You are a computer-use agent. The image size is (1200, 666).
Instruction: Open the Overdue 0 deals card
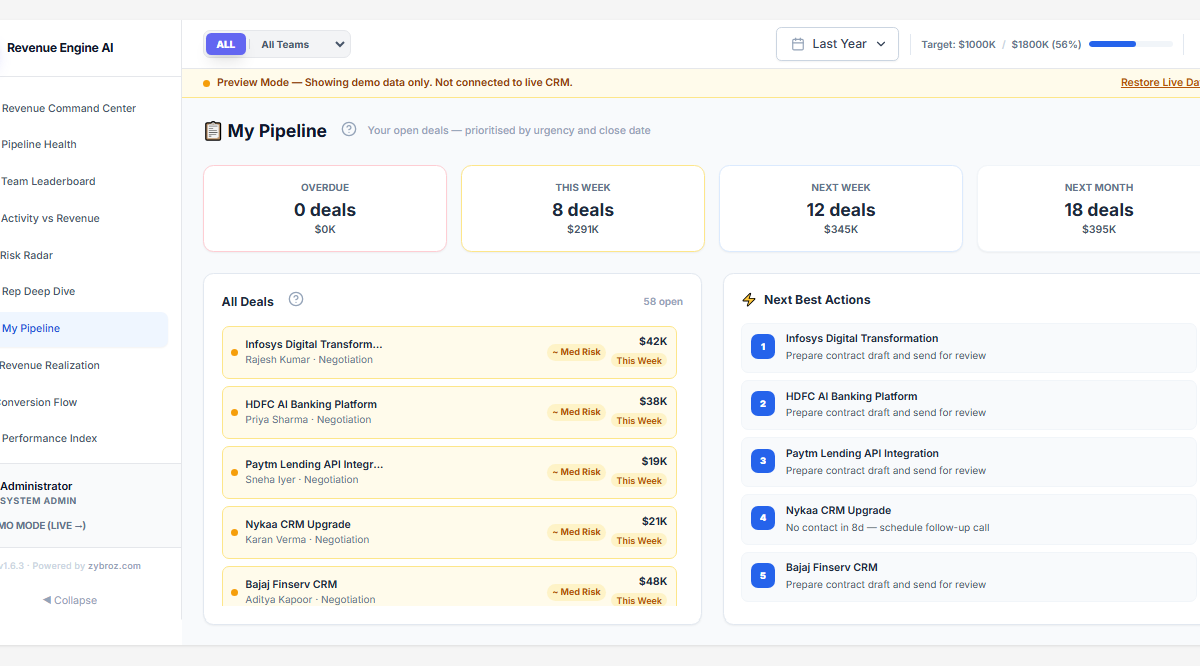click(325, 208)
